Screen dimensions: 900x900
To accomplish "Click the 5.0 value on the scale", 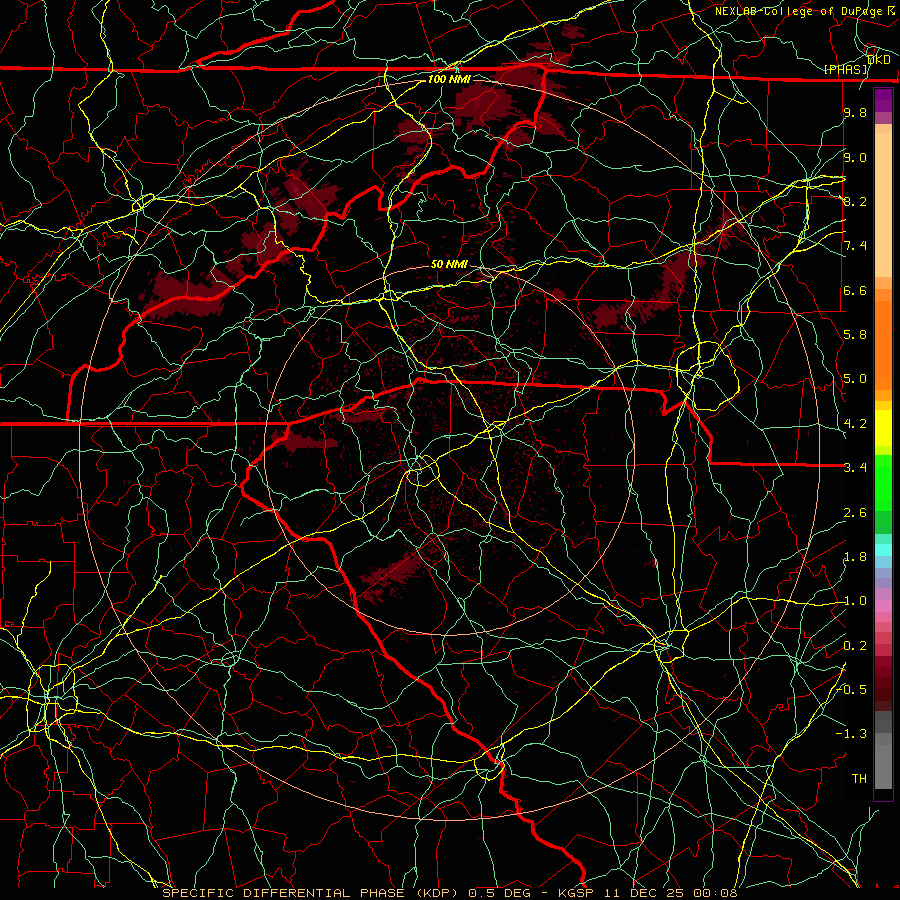I will point(855,379).
